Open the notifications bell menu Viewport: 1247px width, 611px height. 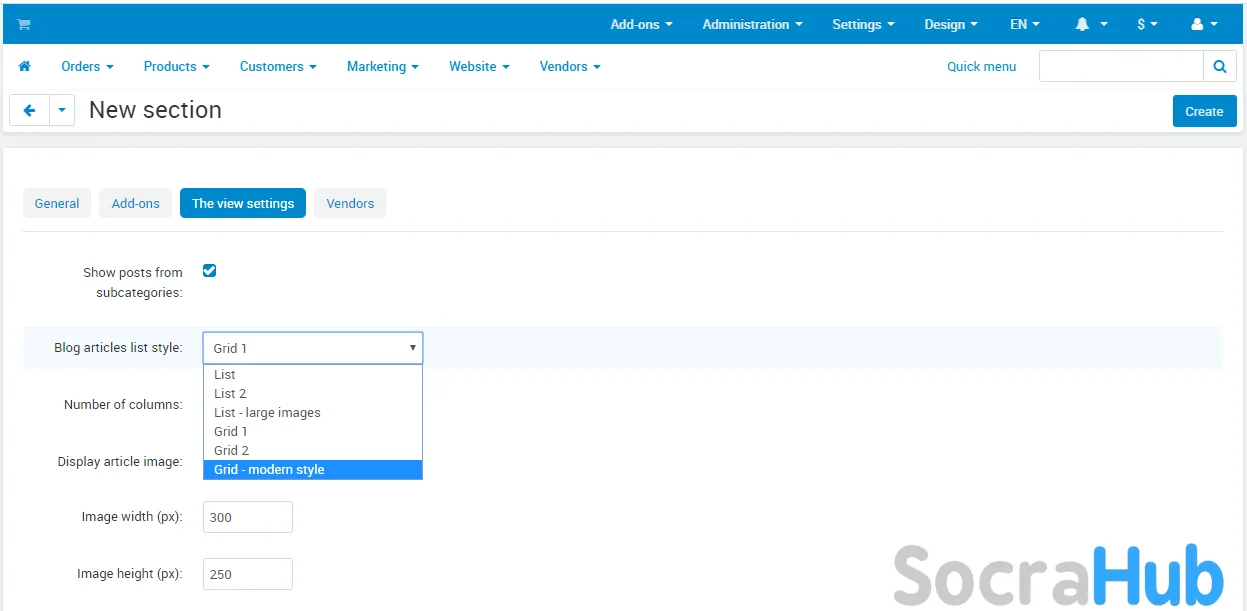pyautogui.click(x=1091, y=24)
